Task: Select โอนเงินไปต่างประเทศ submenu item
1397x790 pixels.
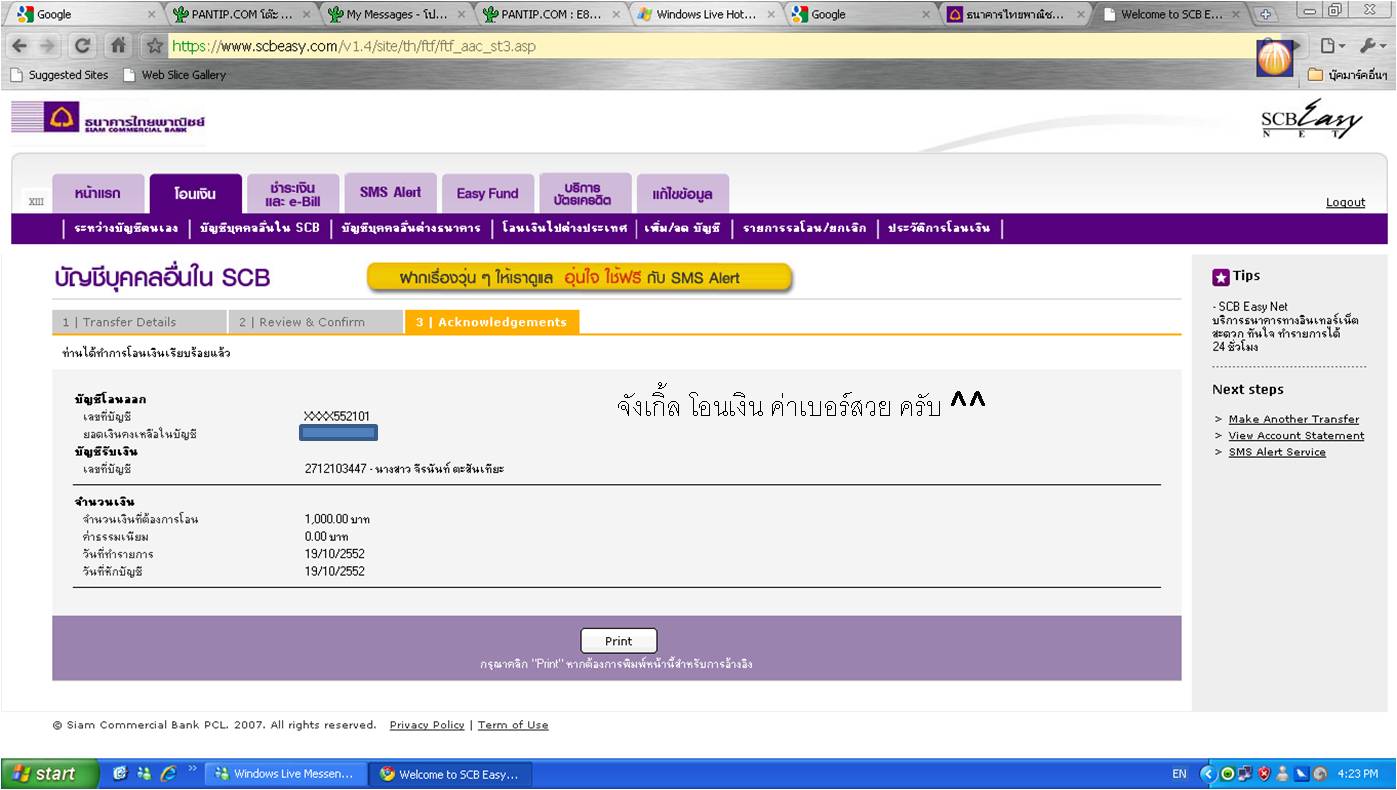Action: click(x=565, y=228)
